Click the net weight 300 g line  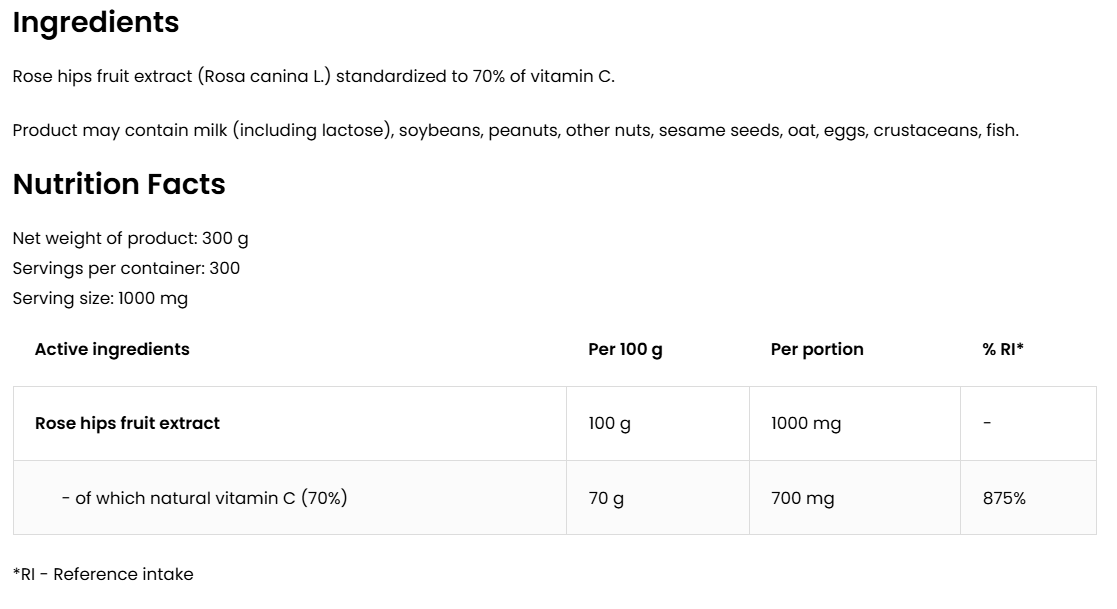[x=130, y=238]
